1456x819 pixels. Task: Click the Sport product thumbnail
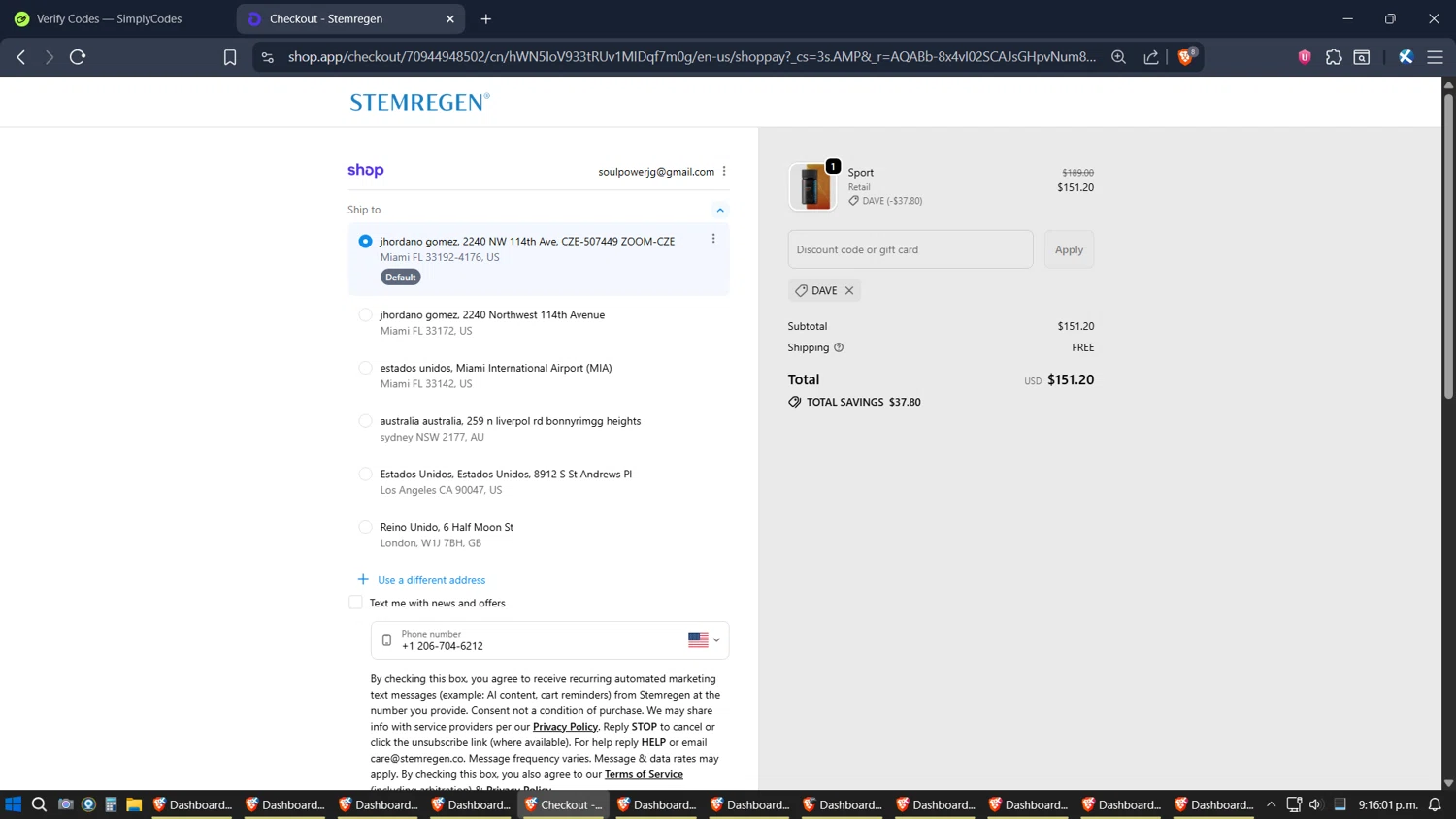(x=812, y=186)
